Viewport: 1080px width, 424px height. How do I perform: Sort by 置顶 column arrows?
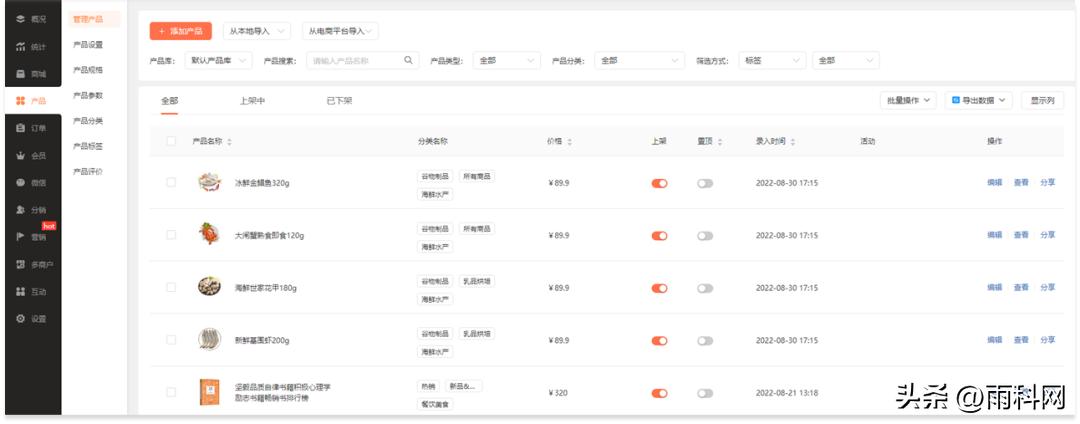[720, 142]
